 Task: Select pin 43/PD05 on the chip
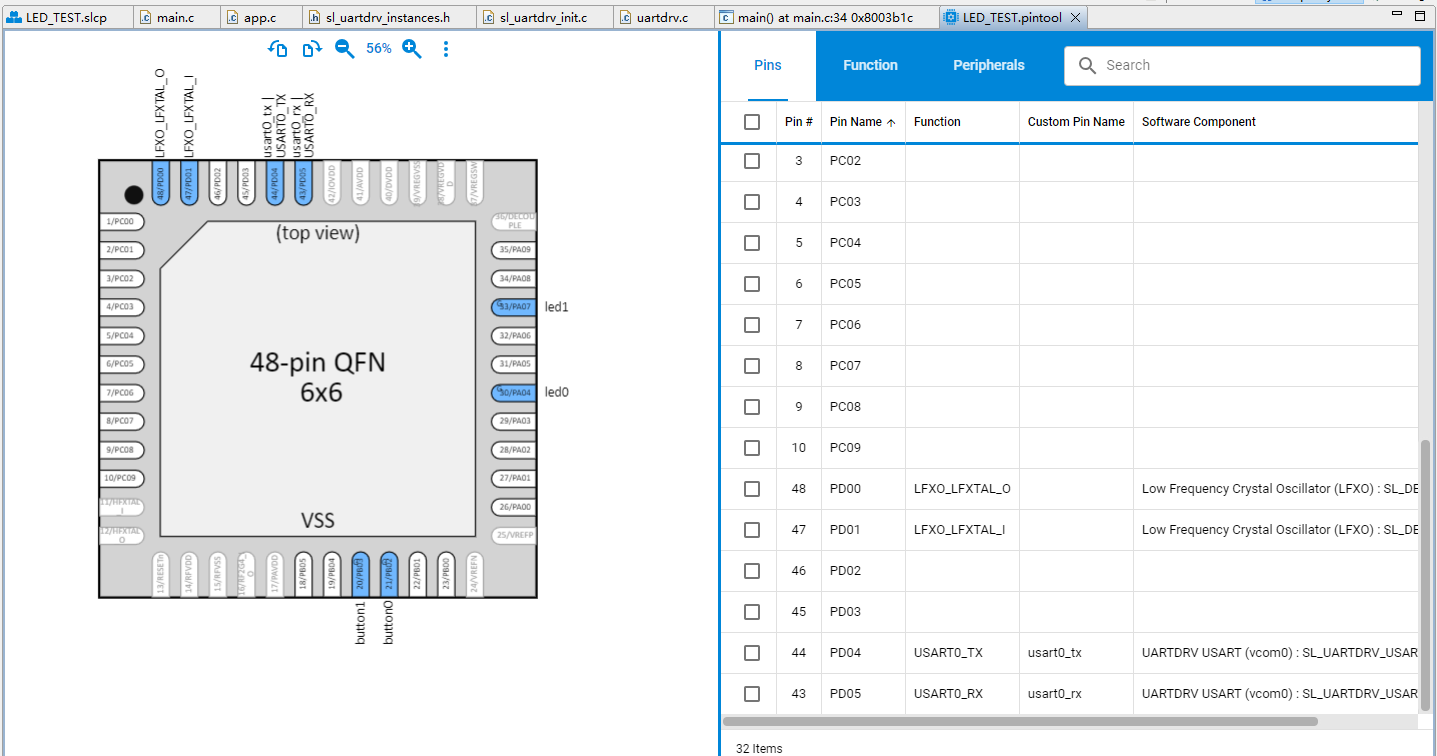click(304, 184)
